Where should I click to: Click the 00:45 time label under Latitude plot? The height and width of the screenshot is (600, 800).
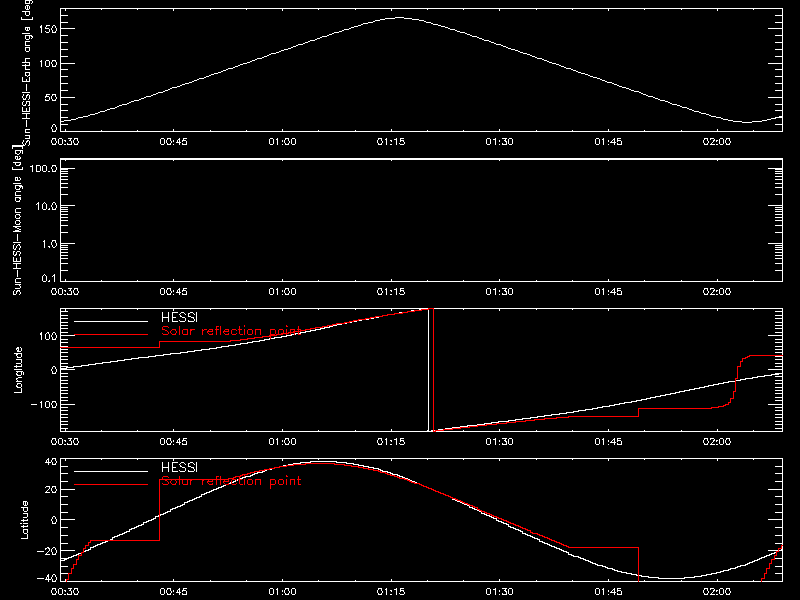click(173, 592)
